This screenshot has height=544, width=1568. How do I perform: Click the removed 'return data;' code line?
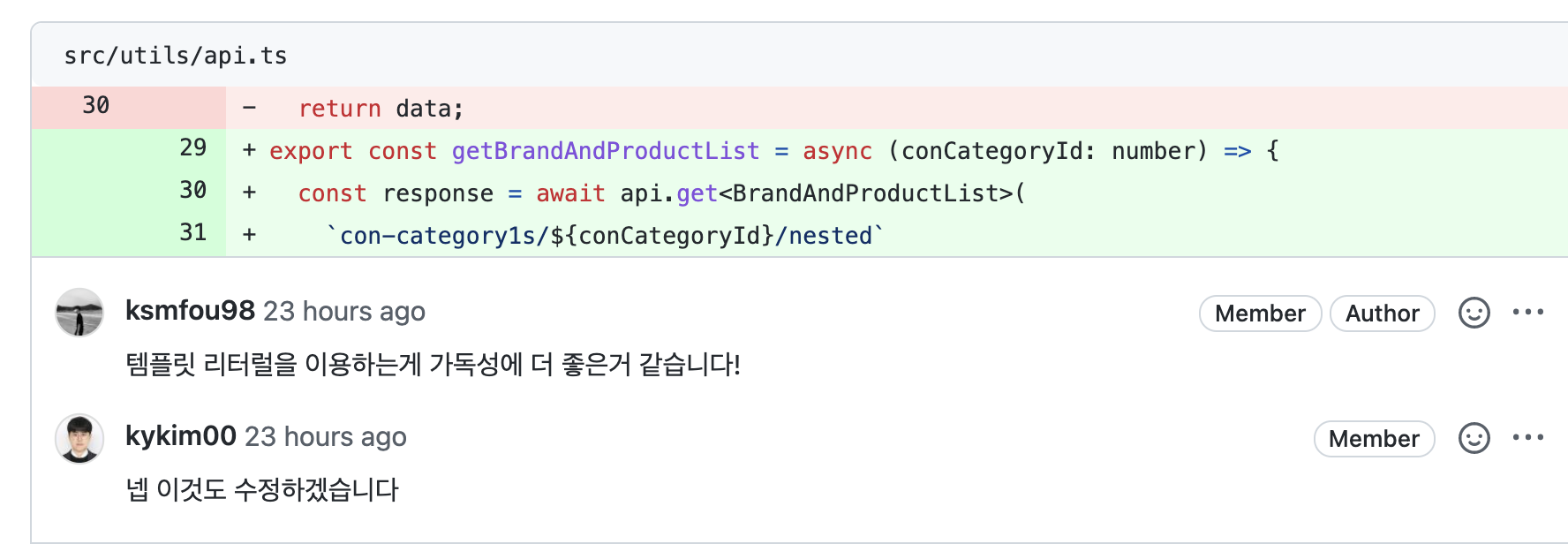coord(381,109)
